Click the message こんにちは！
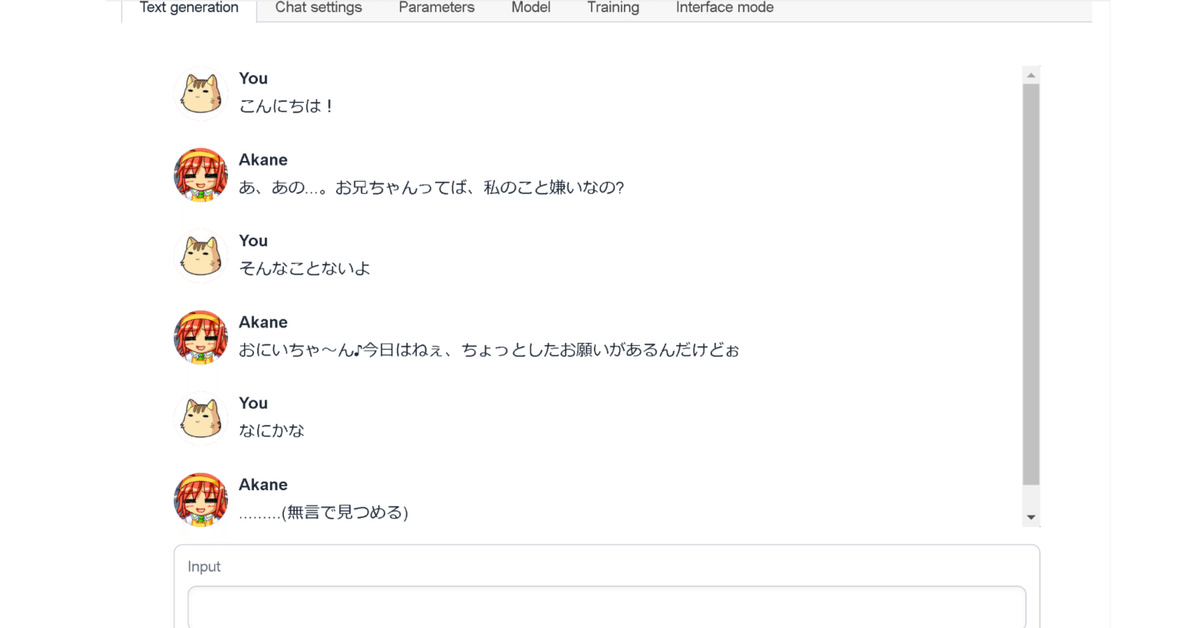The width and height of the screenshot is (1200, 628). tap(286, 106)
